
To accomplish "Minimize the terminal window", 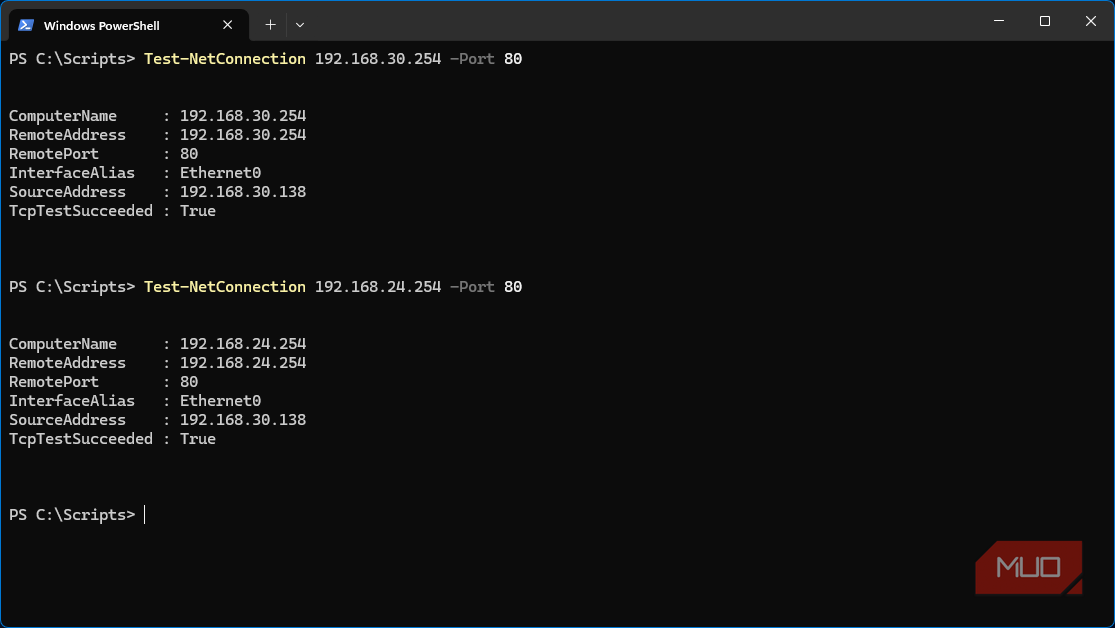I will click(999, 21).
